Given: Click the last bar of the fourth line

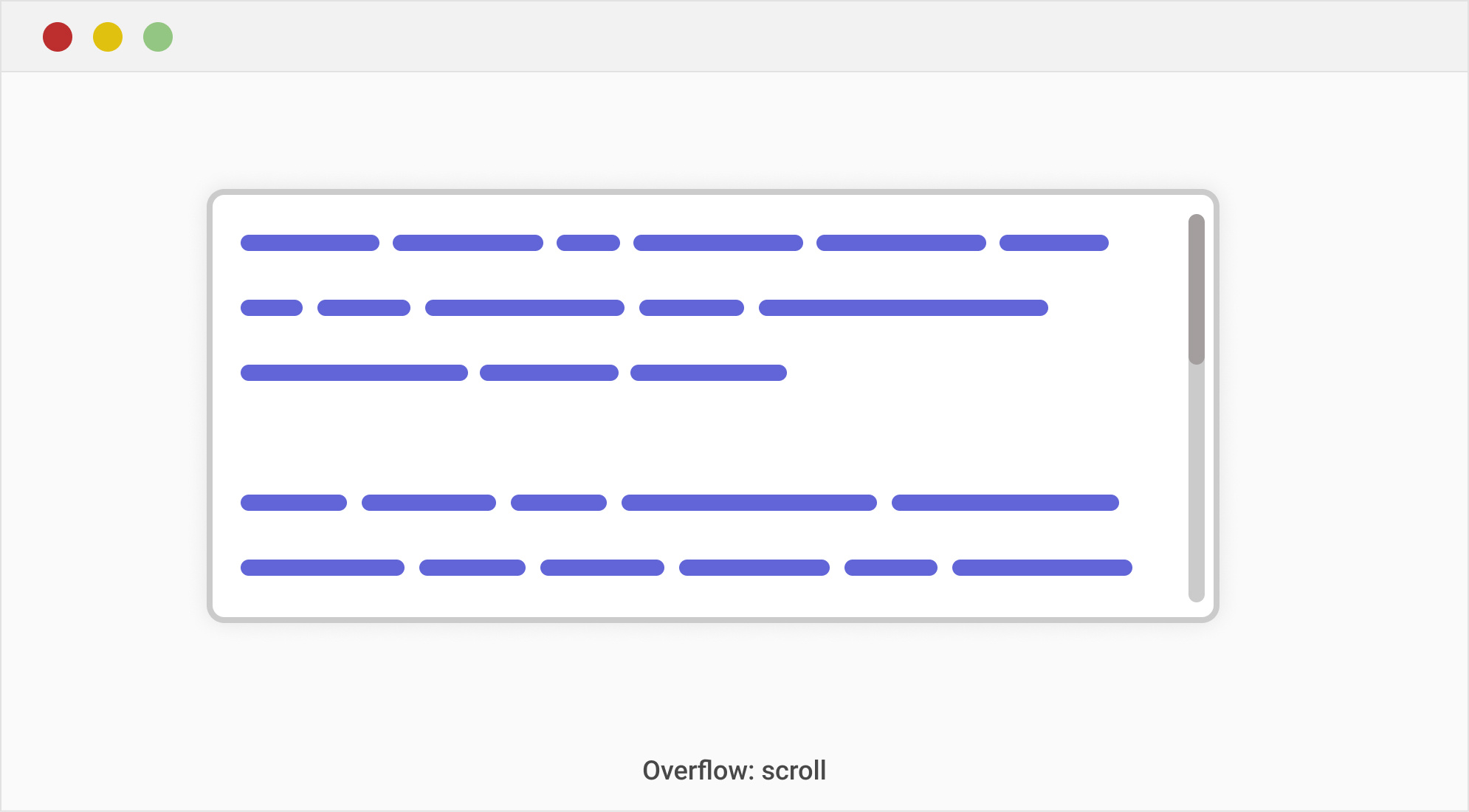Looking at the screenshot, I should click(1005, 503).
